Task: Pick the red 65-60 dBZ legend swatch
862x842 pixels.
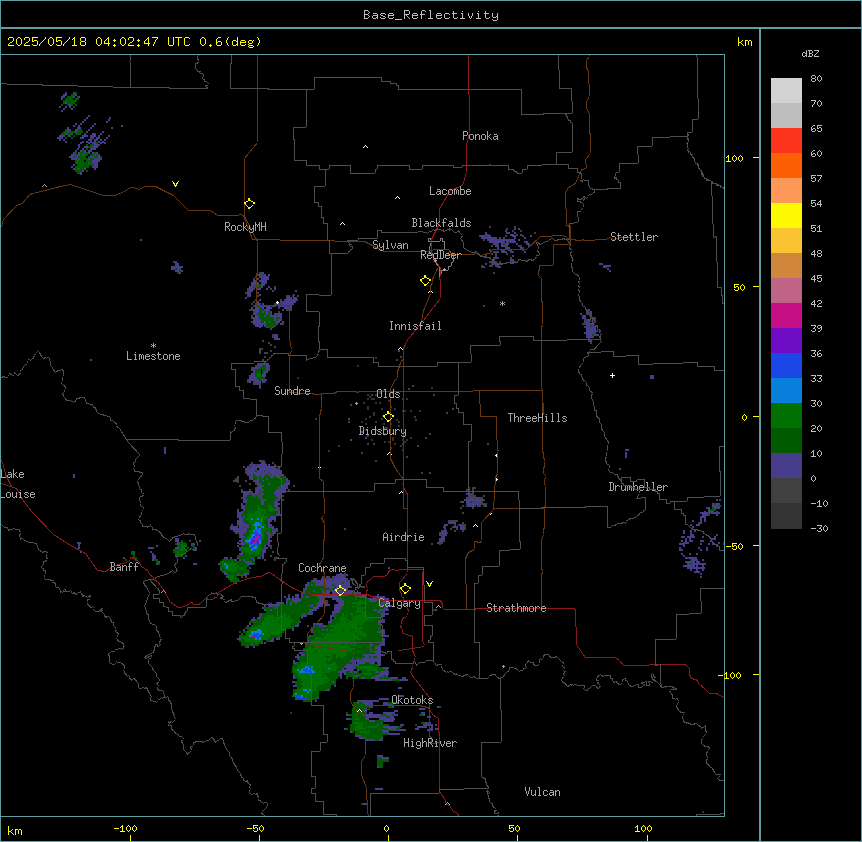Action: tap(786, 141)
